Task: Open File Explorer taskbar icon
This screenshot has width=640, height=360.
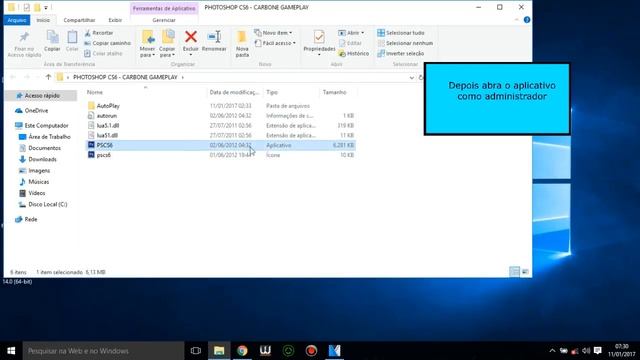Action: (x=219, y=351)
